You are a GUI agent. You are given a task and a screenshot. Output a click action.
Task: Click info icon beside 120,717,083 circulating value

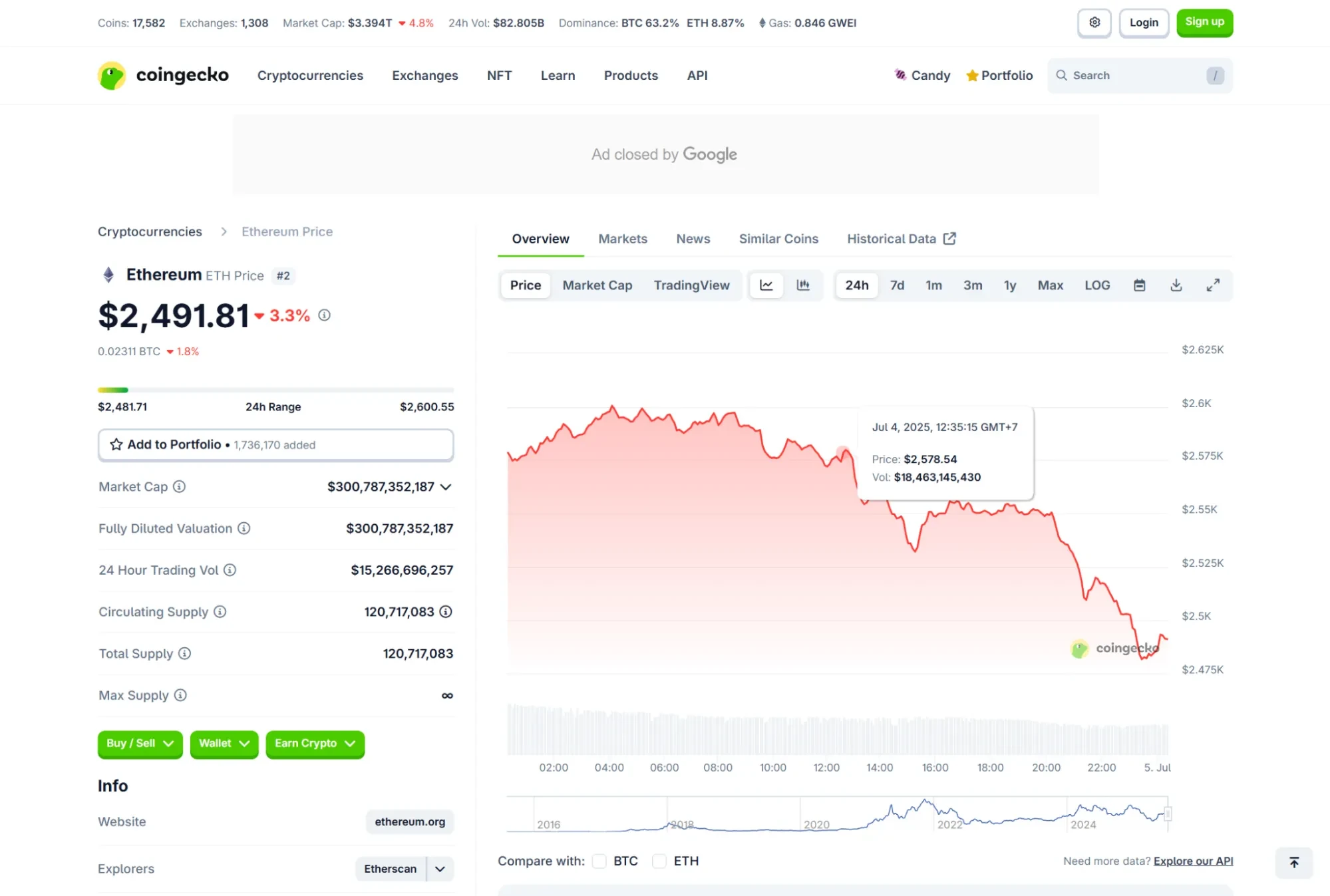point(446,611)
